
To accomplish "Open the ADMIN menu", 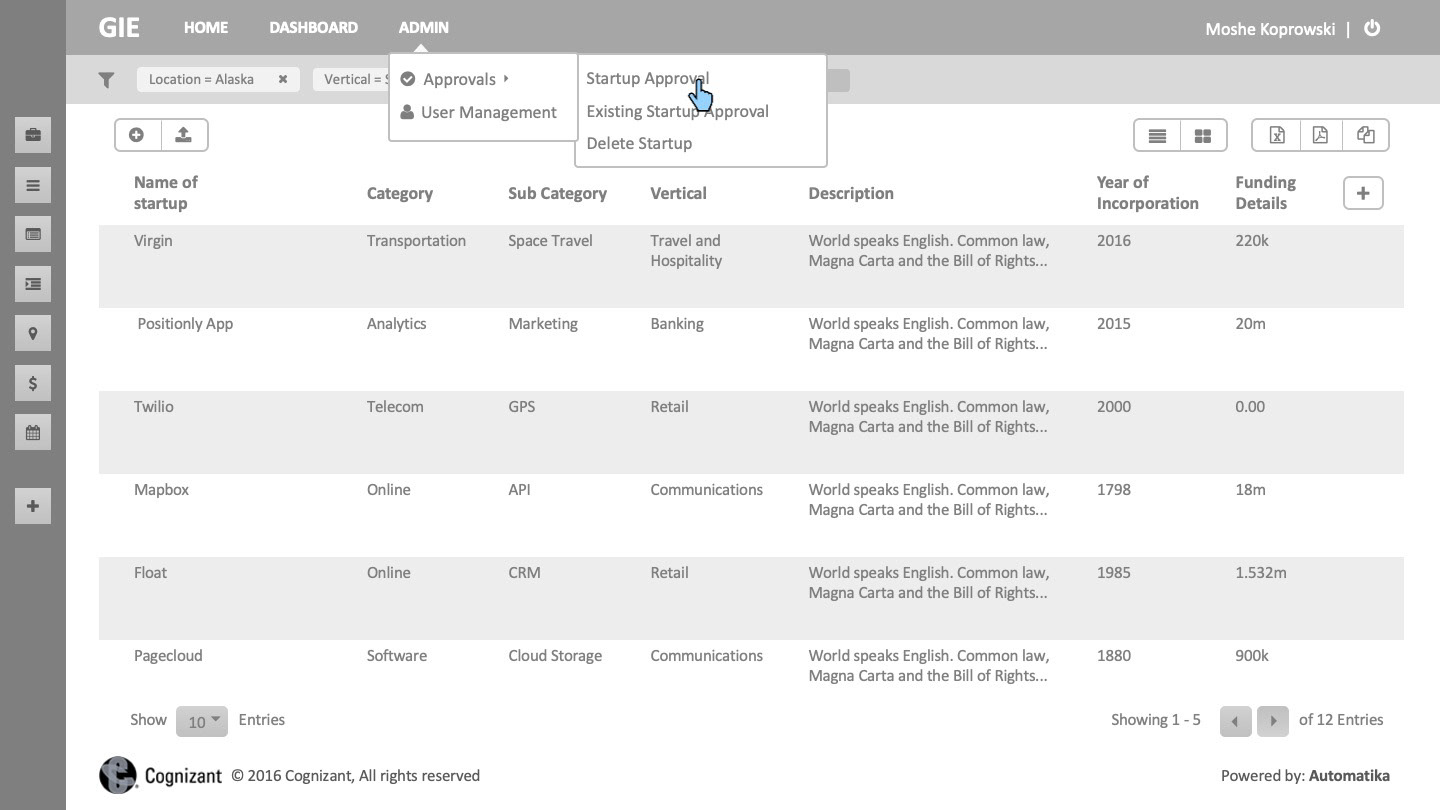I will (x=423, y=28).
